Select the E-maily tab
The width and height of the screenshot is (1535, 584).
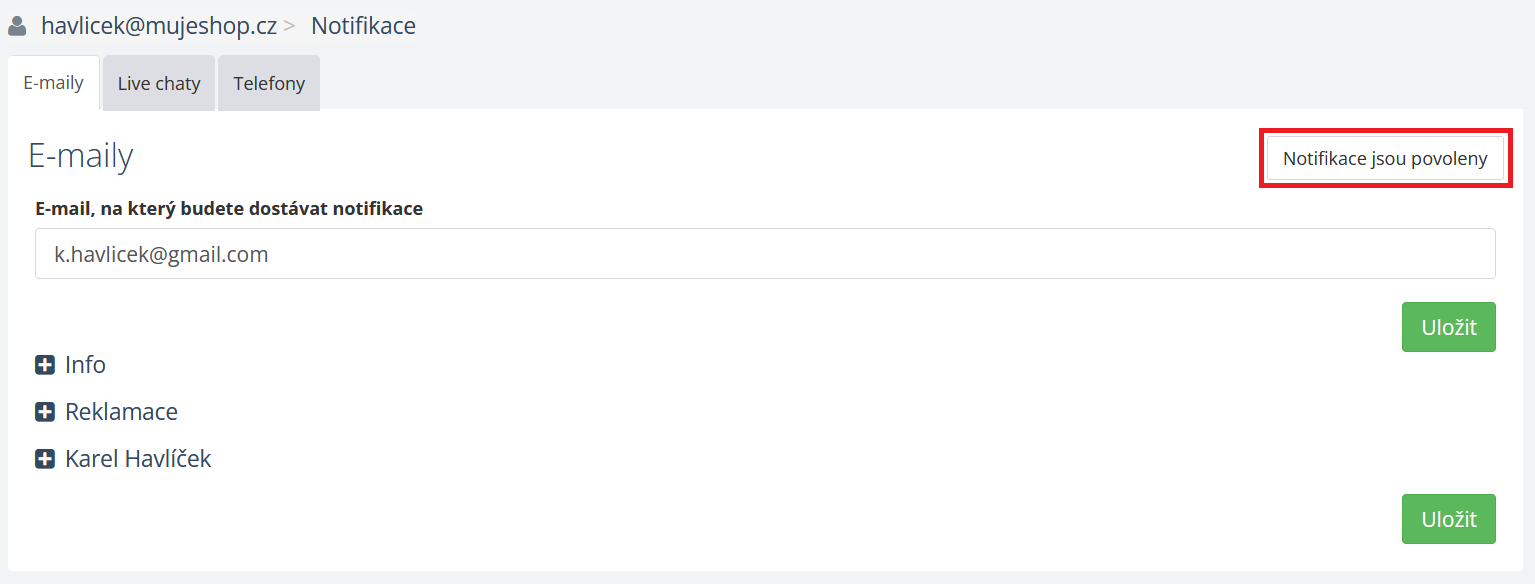(x=53, y=83)
